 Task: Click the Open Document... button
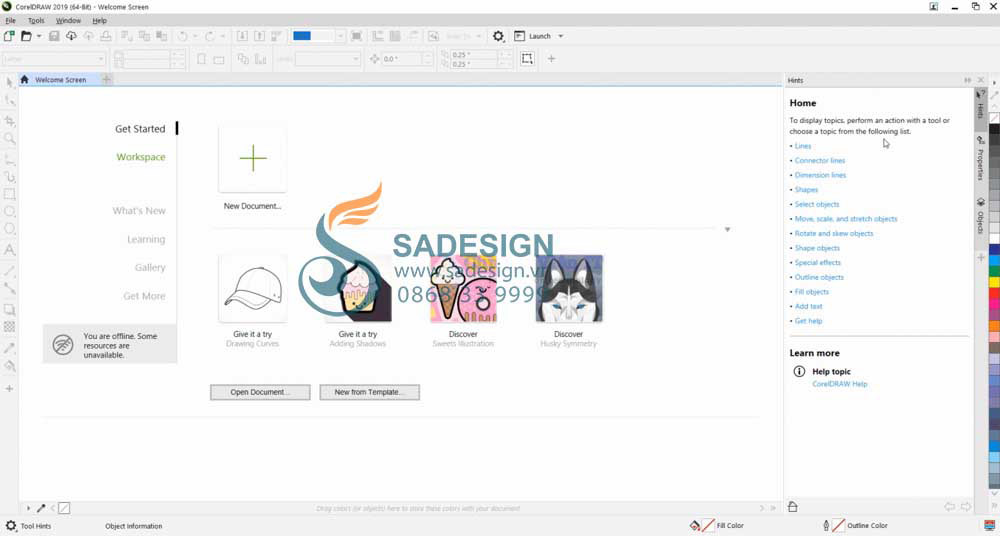pyautogui.click(x=260, y=392)
